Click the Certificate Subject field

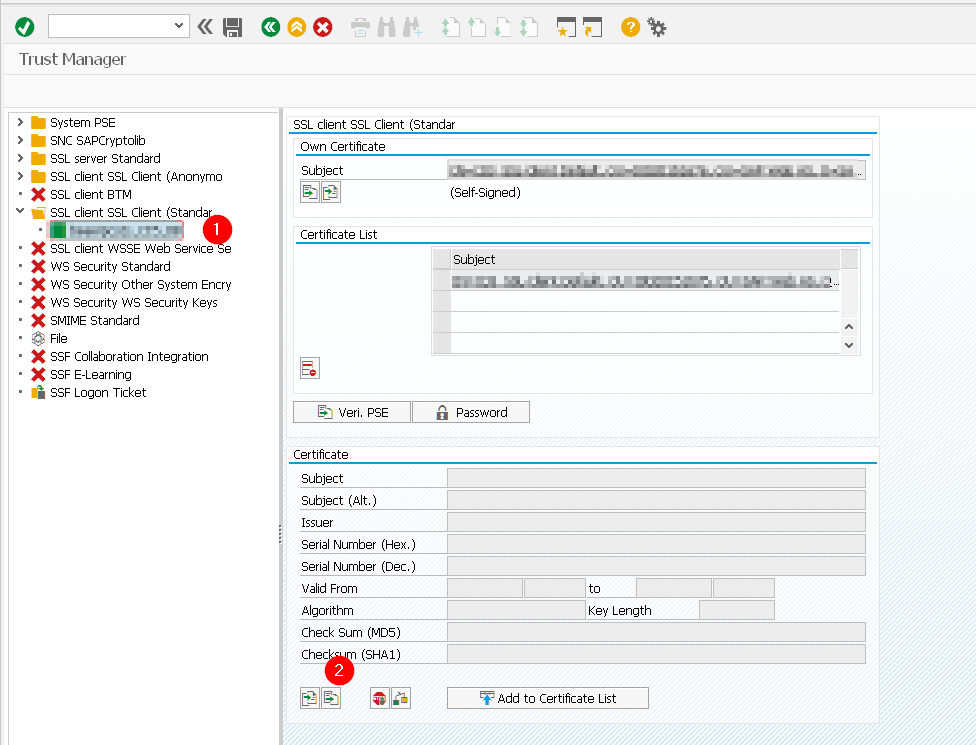tap(656, 478)
